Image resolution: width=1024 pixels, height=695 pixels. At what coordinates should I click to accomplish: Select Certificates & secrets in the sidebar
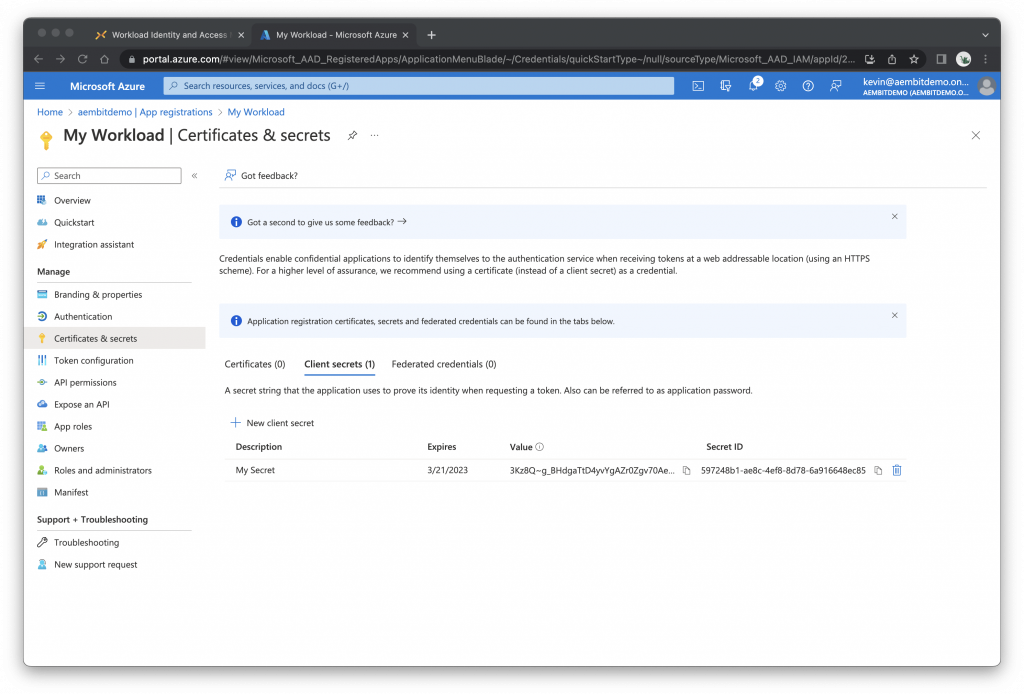(x=114, y=338)
